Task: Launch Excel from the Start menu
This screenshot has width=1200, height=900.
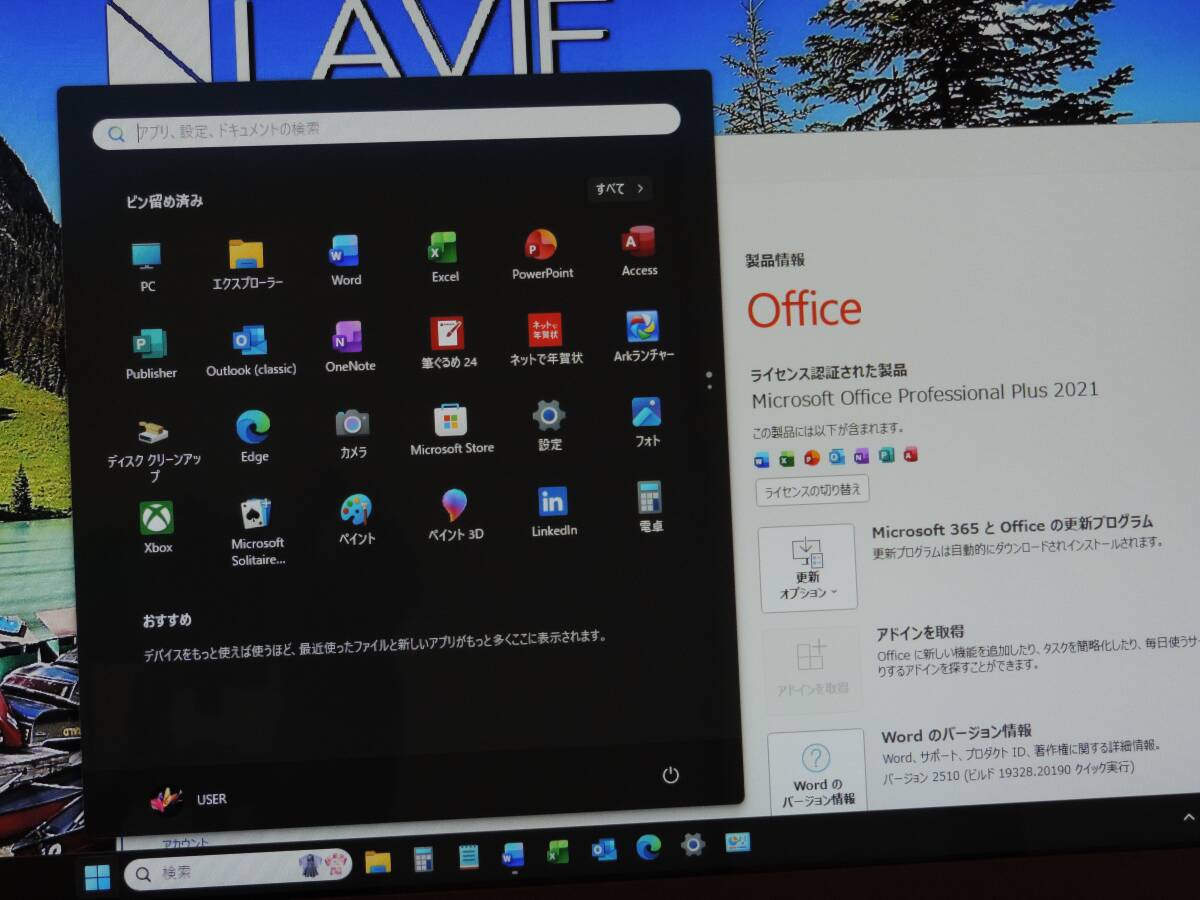Action: pyautogui.click(x=444, y=257)
